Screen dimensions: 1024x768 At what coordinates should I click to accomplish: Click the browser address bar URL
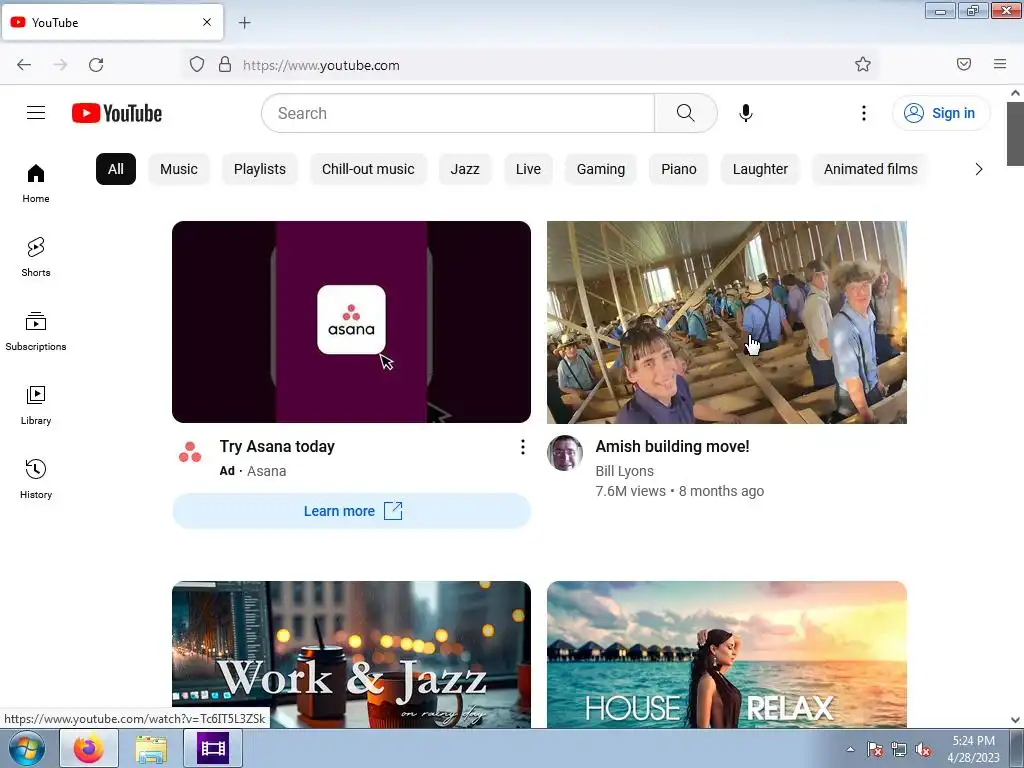click(321, 65)
